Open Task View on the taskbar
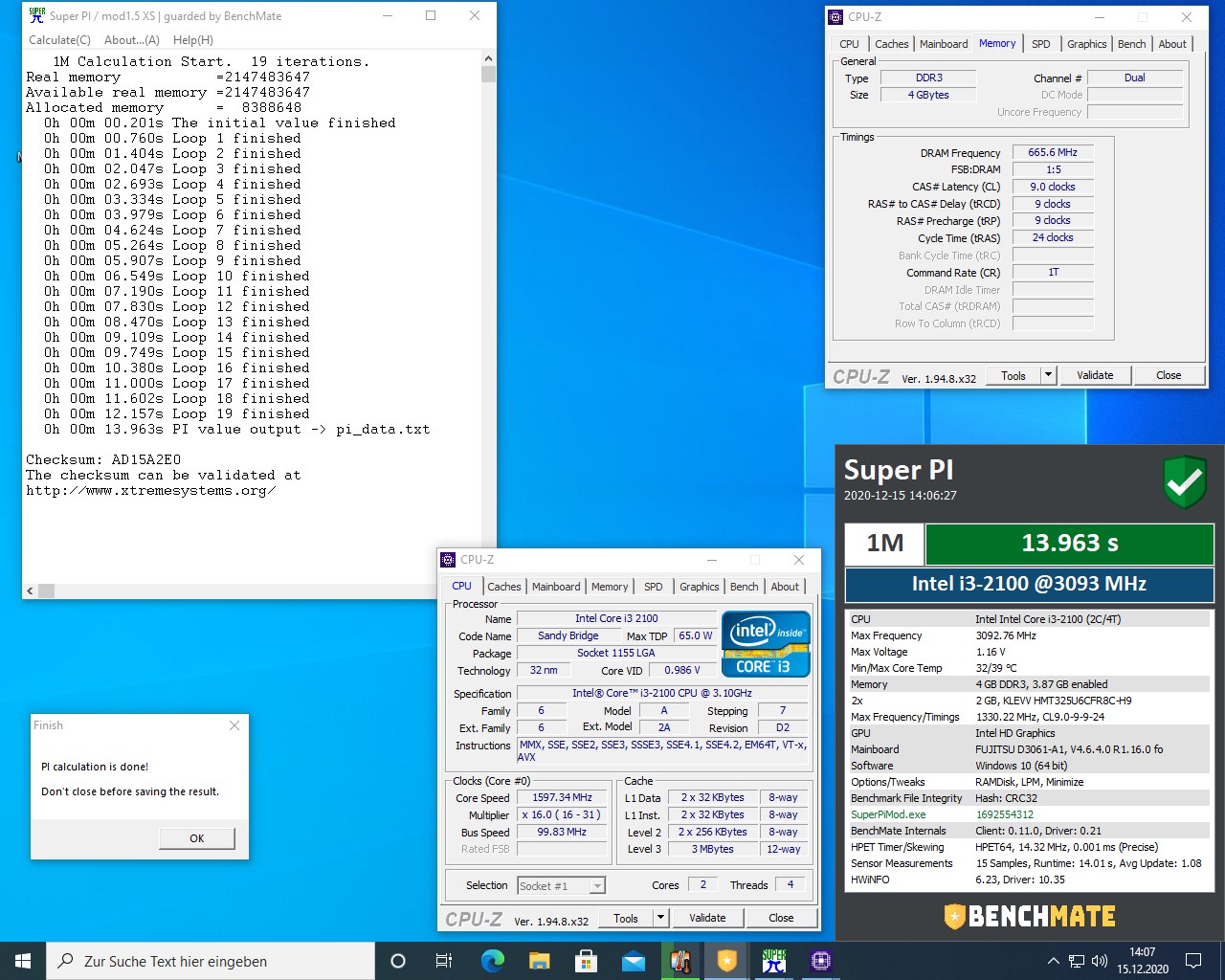This screenshot has width=1225, height=980. [x=444, y=961]
